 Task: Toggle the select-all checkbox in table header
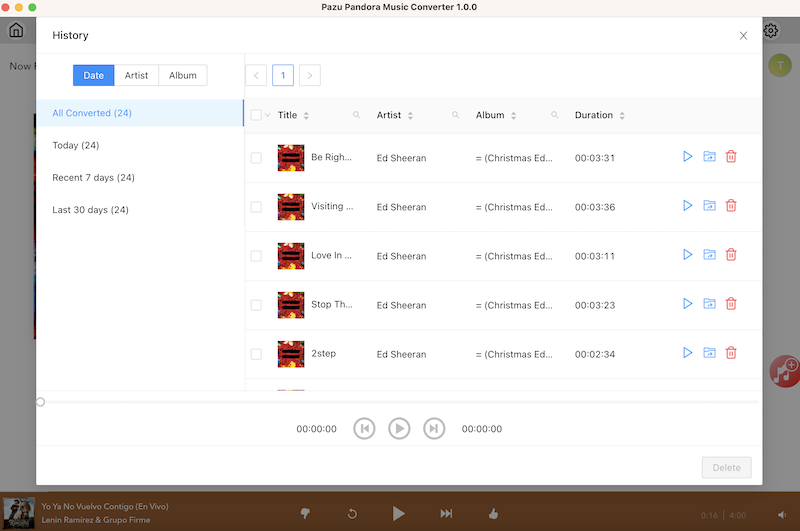[x=256, y=115]
